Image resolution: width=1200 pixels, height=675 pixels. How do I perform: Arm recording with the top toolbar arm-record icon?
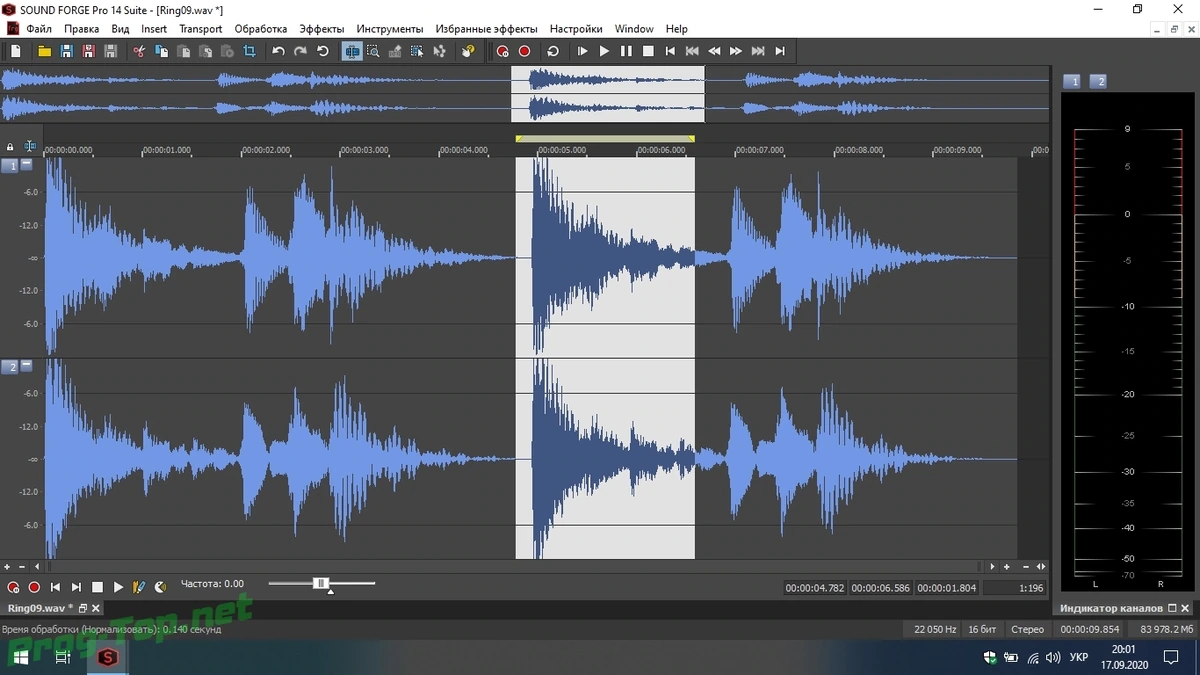tap(502, 51)
